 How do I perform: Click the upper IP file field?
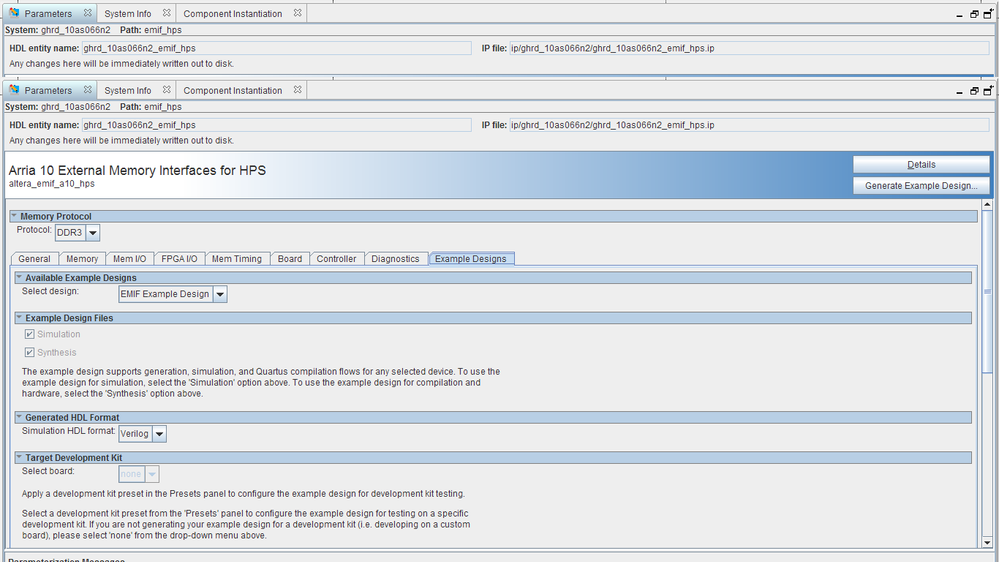point(749,48)
